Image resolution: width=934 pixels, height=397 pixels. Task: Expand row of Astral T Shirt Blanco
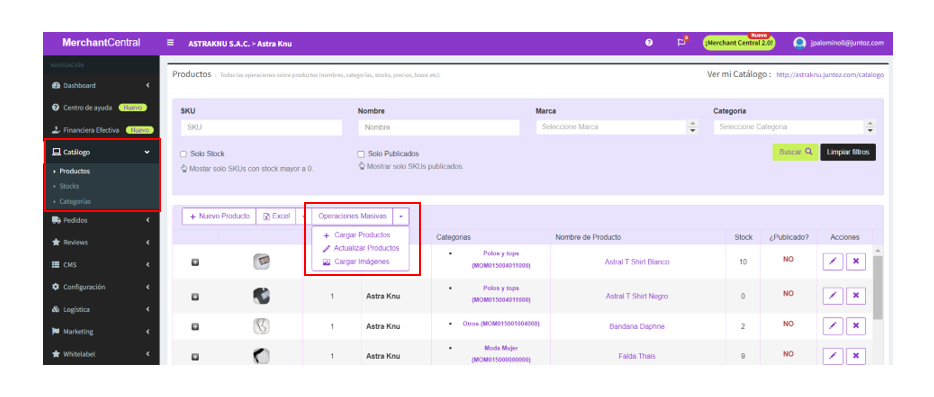tap(195, 262)
